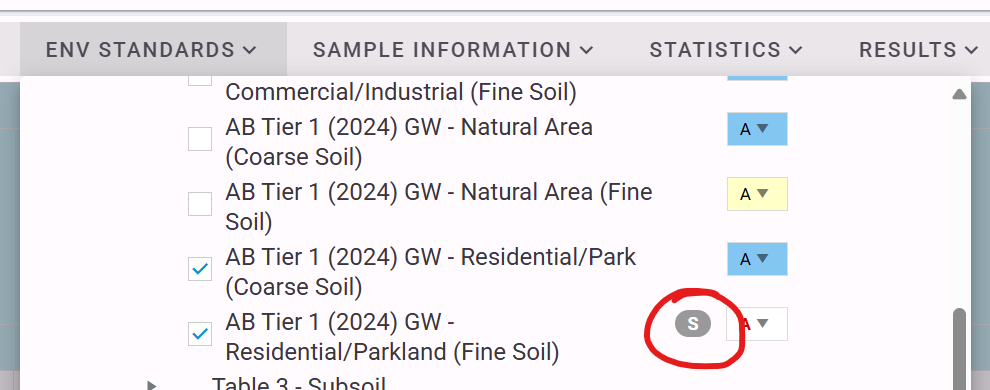Open the RESULTS menu
Image resolution: width=990 pixels, height=390 pixels.
tap(918, 49)
